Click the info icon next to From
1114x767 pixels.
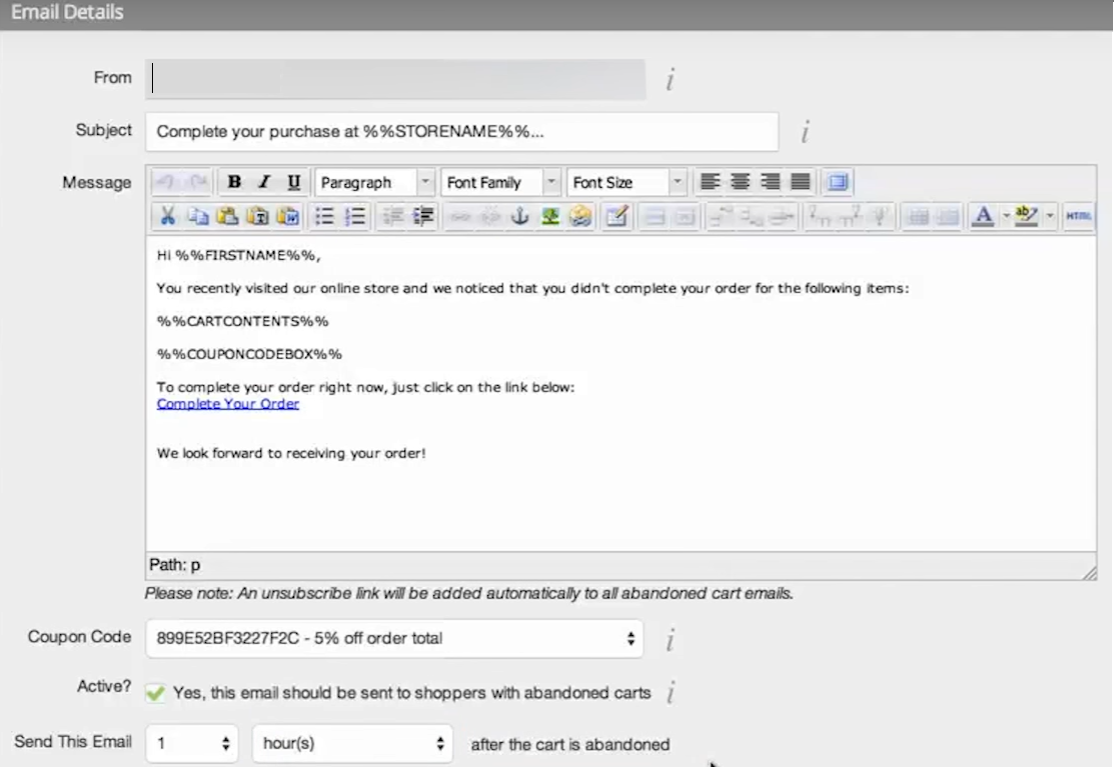click(x=670, y=79)
